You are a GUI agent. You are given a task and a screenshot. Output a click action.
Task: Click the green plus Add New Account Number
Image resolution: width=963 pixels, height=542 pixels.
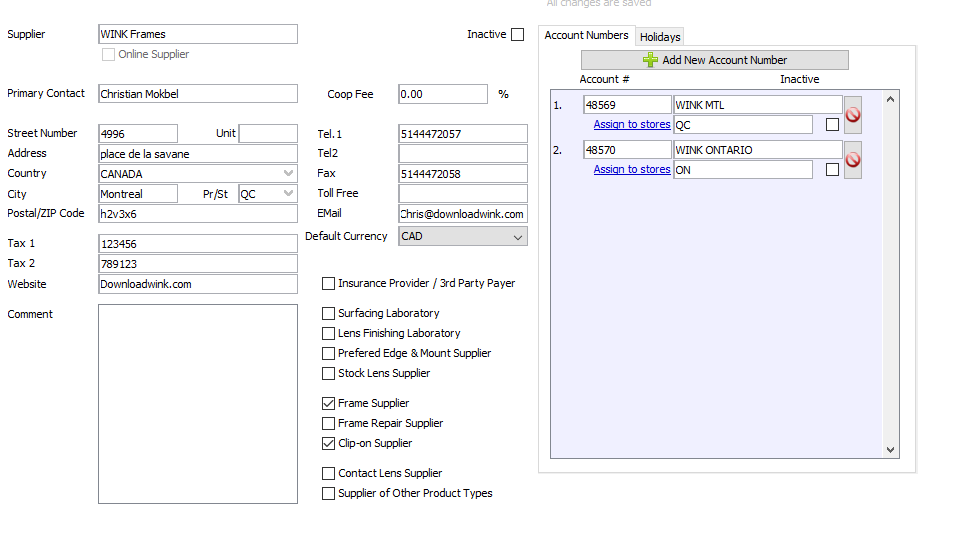click(x=714, y=60)
